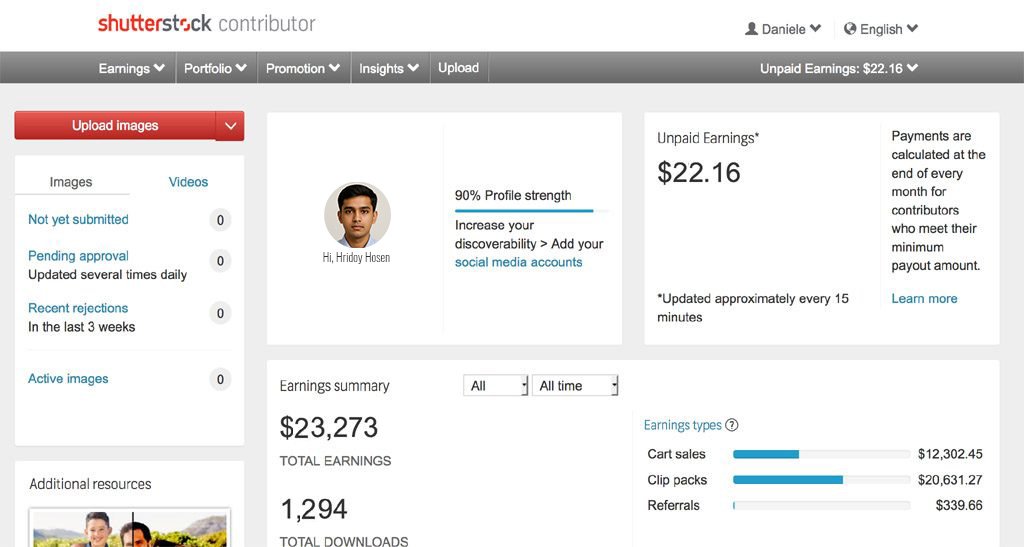
Task: Open the All time period dropdown
Action: pyautogui.click(x=575, y=386)
